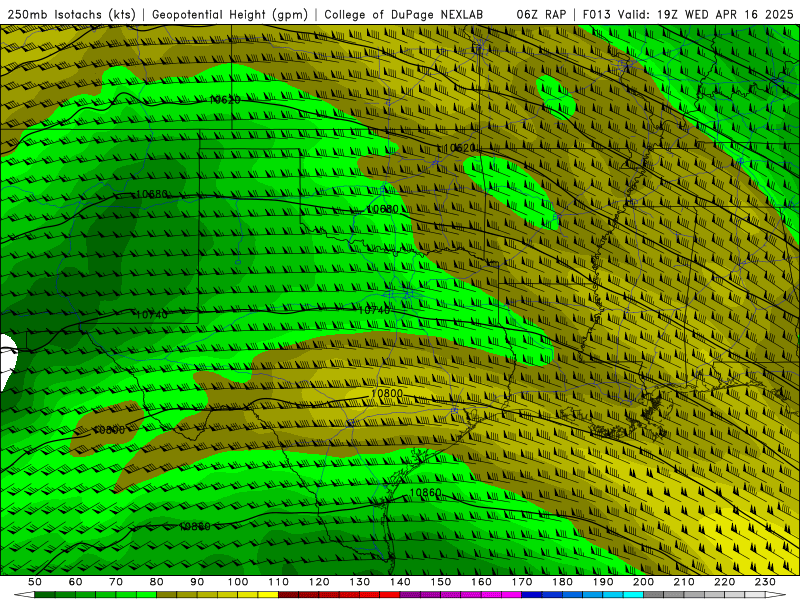
Task: Click 'F013 Valid: 19Z WED APR 16 2025'
Action: (x=688, y=14)
